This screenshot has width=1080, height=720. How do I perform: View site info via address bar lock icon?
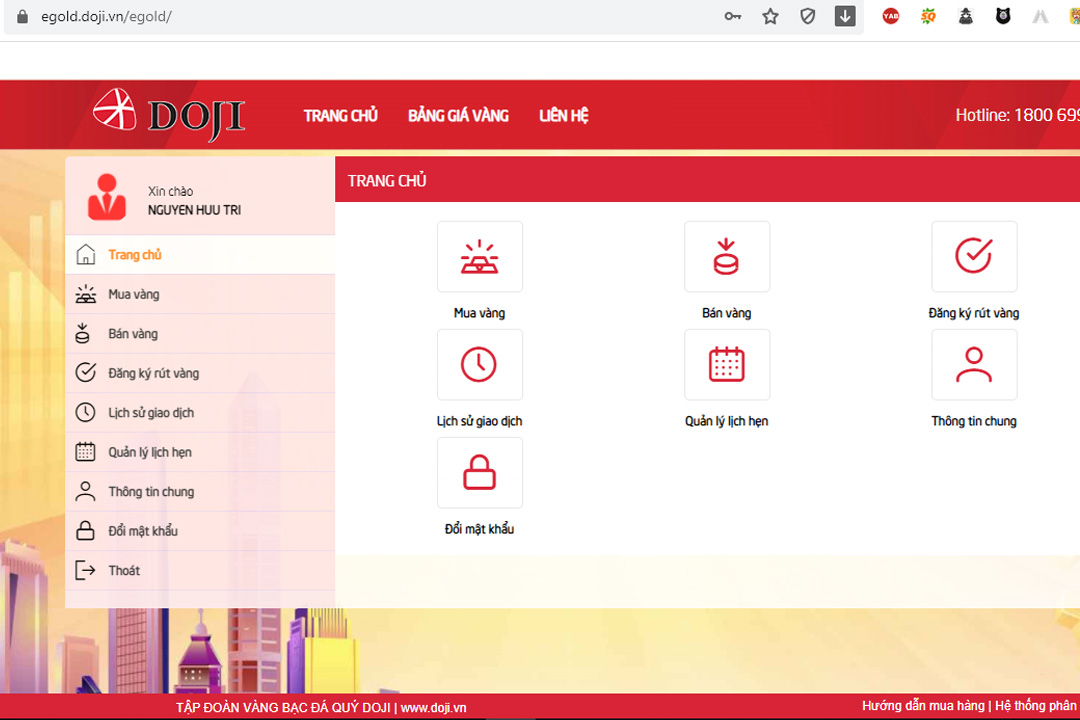tap(22, 17)
